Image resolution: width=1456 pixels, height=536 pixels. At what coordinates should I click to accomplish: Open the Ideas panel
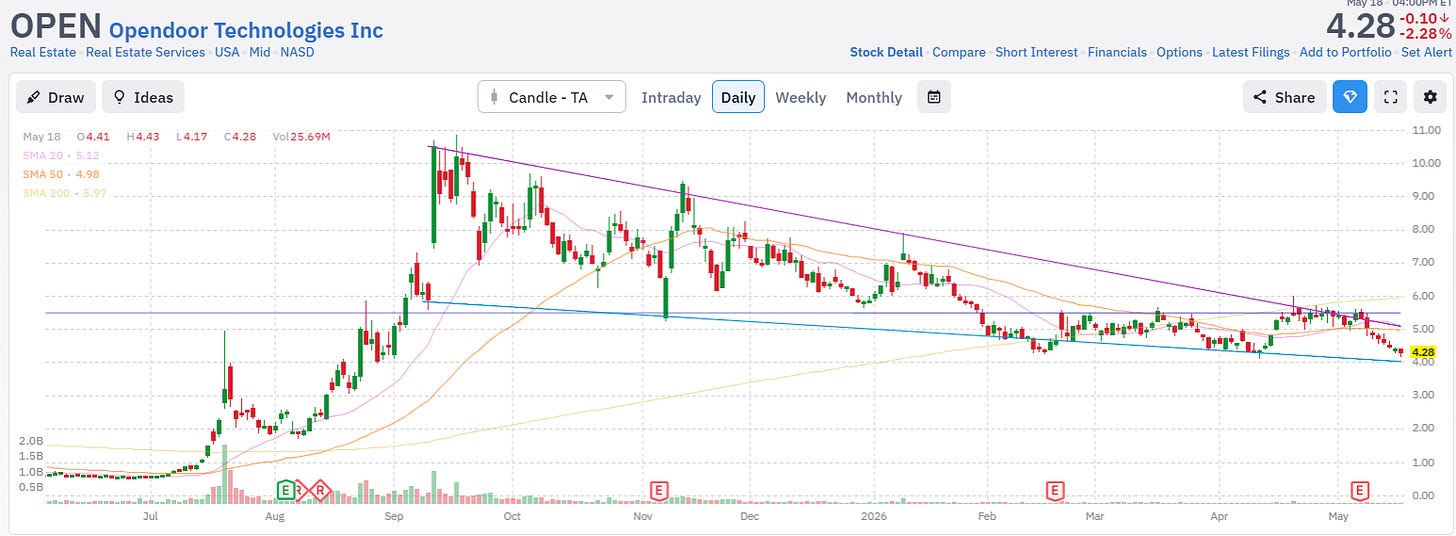[x=143, y=97]
